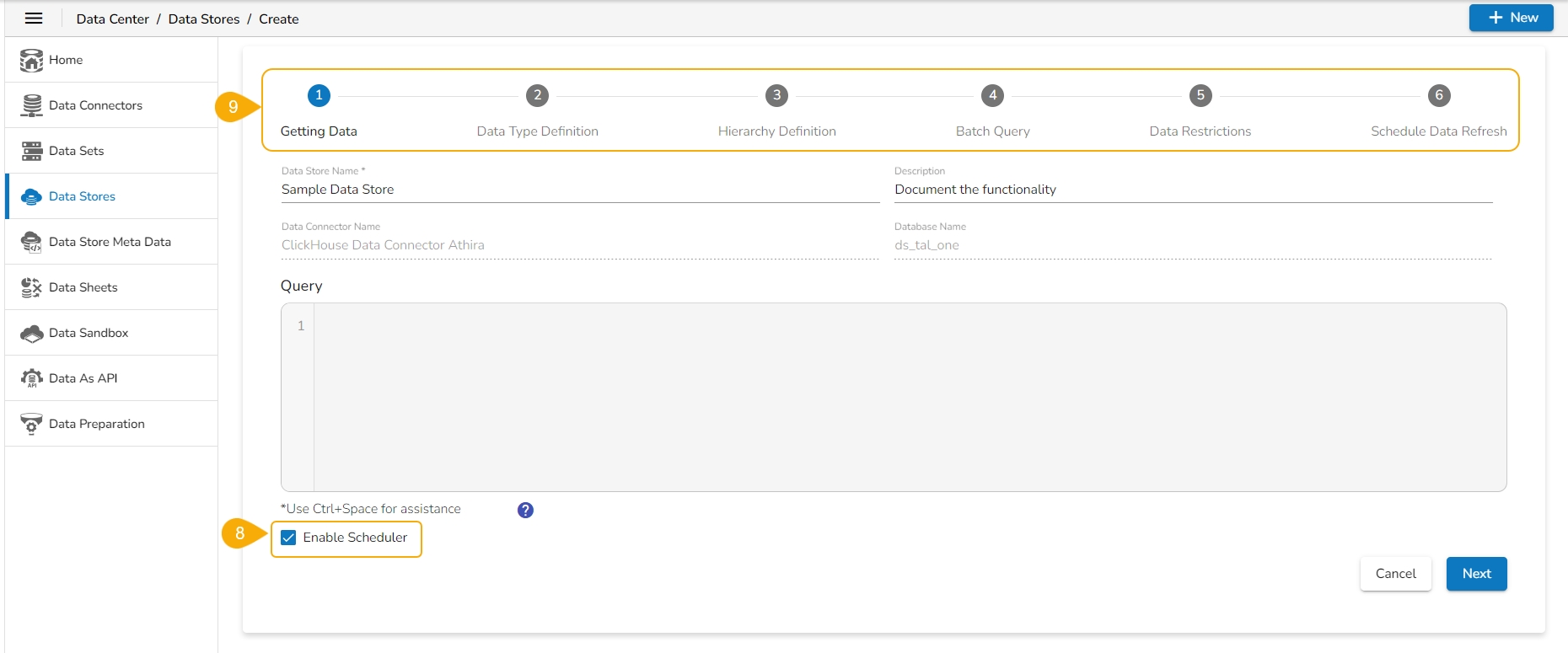Click the New button
Viewport: 1568px width, 653px height.
click(1511, 18)
